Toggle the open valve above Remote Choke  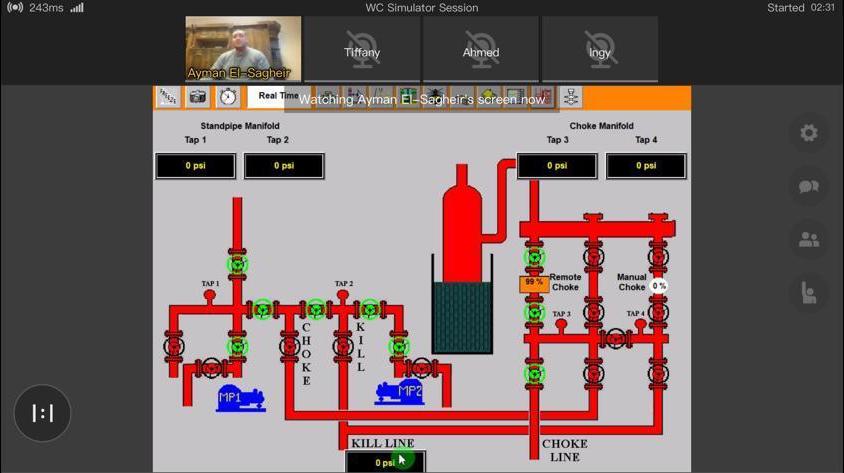534,258
